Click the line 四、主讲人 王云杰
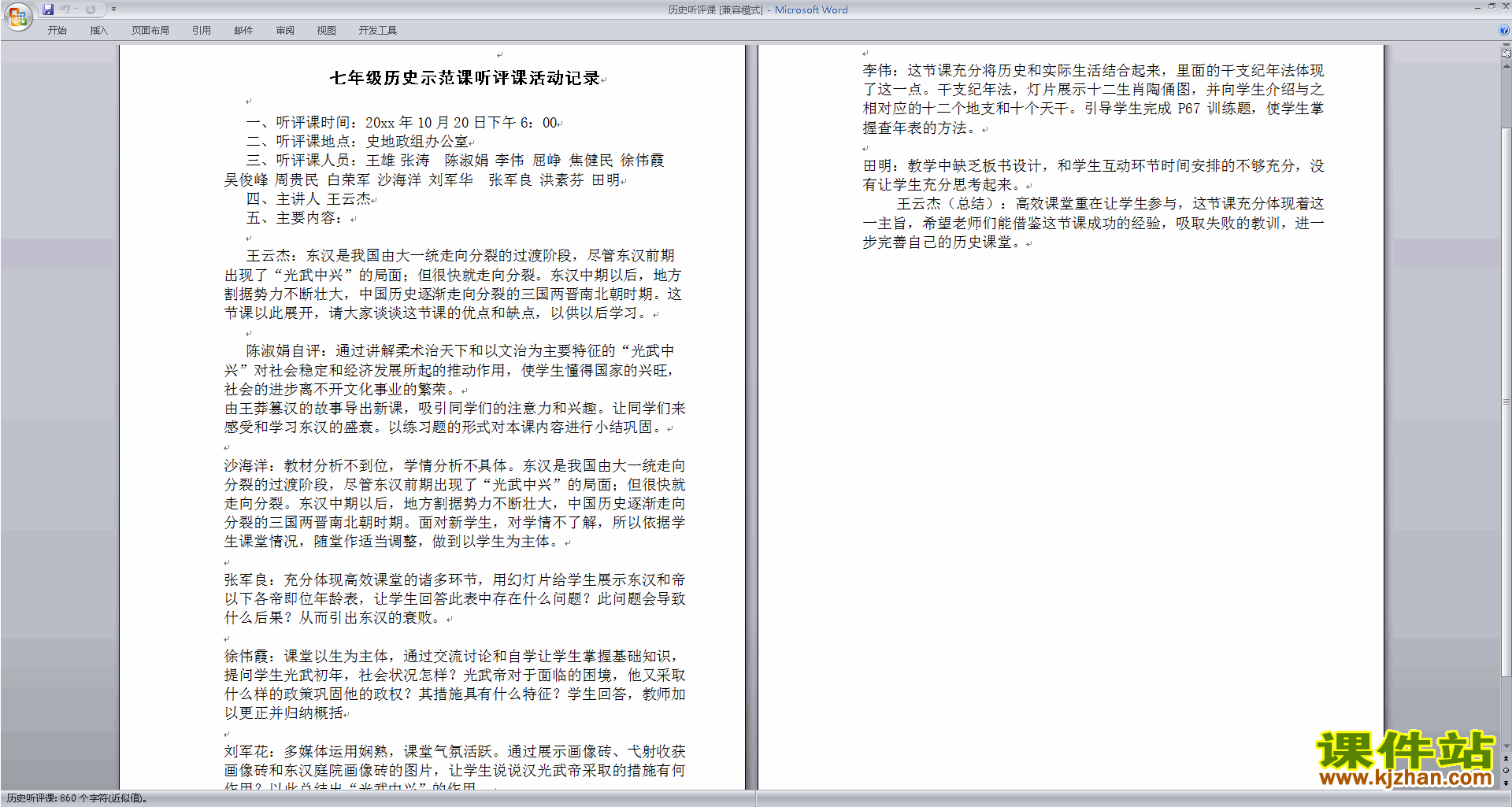 click(x=309, y=199)
